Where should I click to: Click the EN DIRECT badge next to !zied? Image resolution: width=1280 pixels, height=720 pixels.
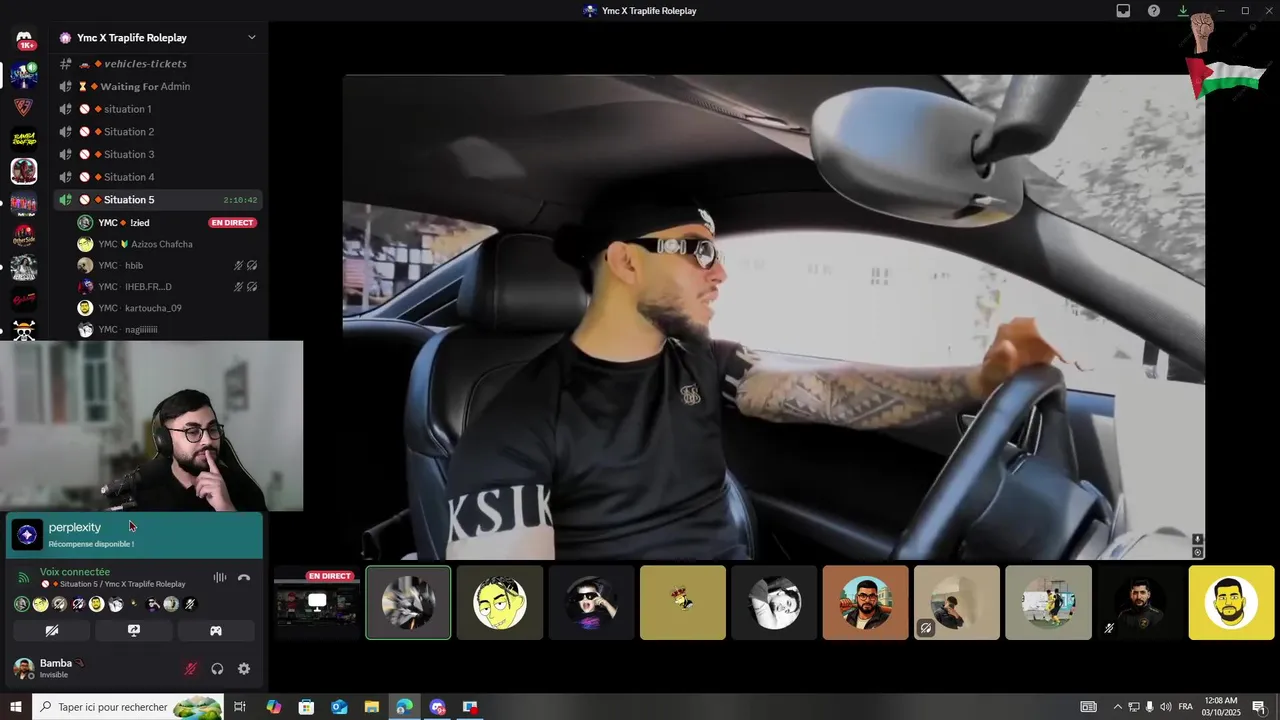click(232, 223)
